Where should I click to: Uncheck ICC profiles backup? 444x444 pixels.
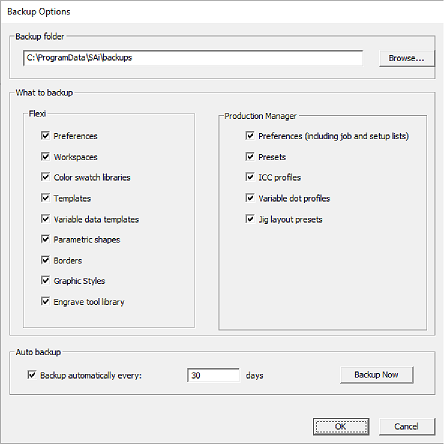coord(250,177)
